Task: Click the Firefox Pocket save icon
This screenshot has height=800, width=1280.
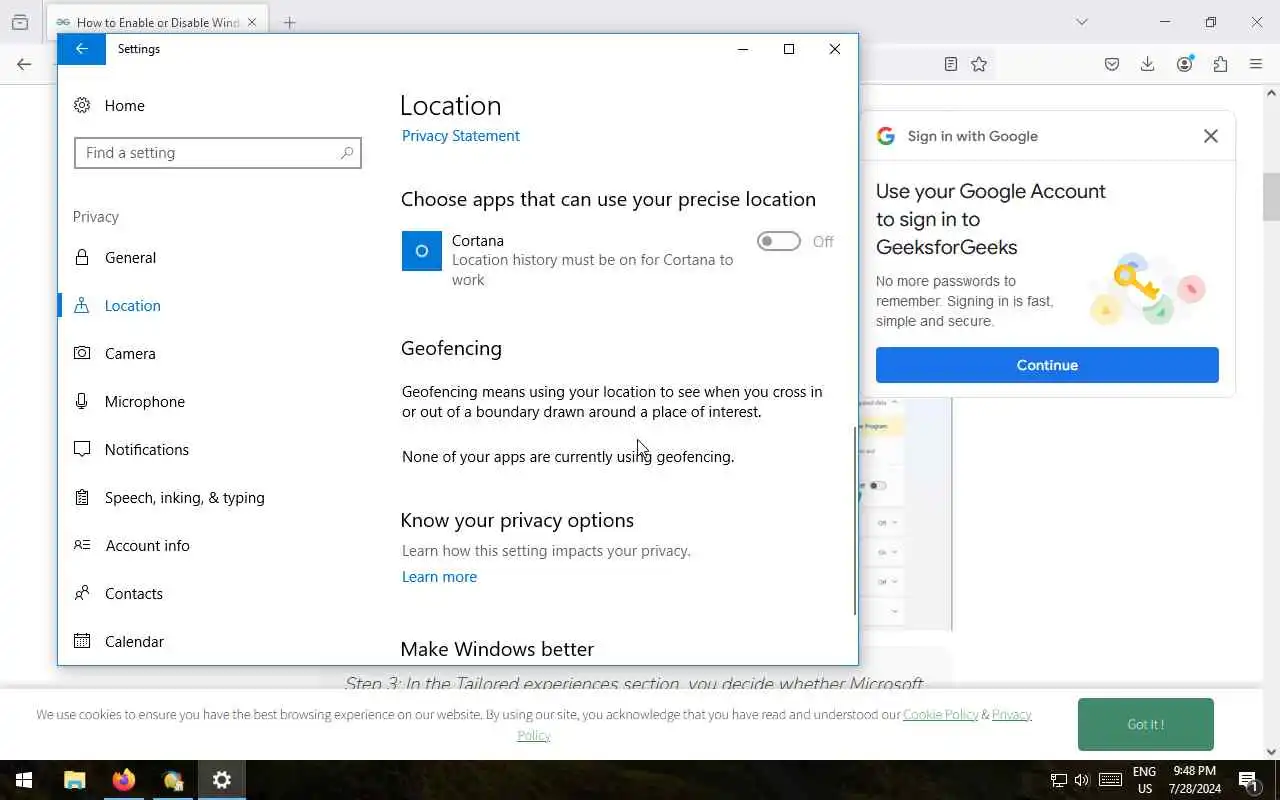Action: point(1112,64)
